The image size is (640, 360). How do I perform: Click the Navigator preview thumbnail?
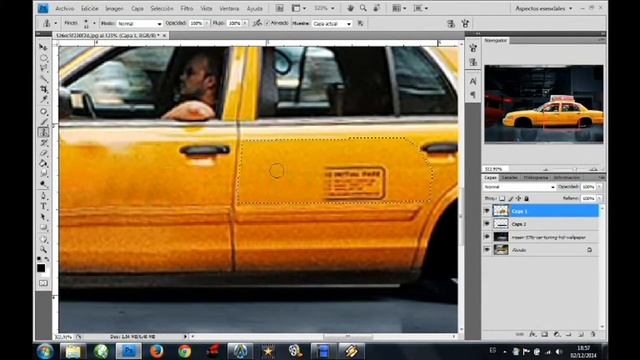pyautogui.click(x=544, y=104)
